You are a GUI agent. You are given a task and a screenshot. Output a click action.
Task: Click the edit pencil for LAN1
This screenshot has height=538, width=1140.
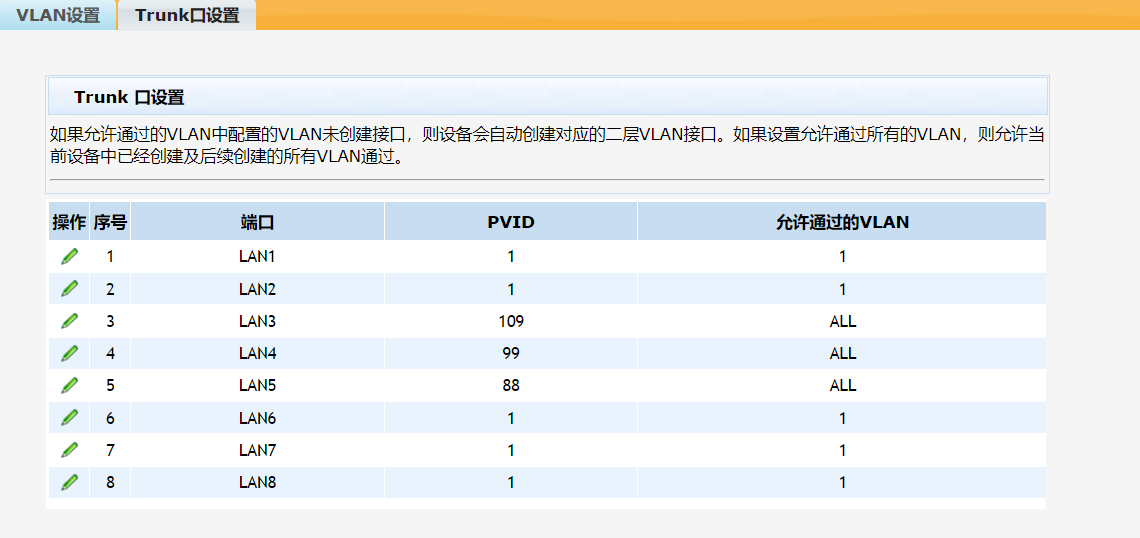coord(69,256)
